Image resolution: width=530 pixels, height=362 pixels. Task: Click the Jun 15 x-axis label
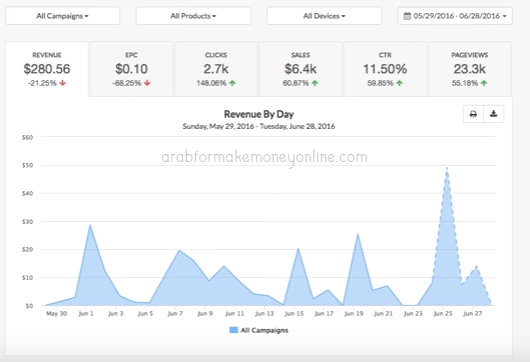click(294, 314)
